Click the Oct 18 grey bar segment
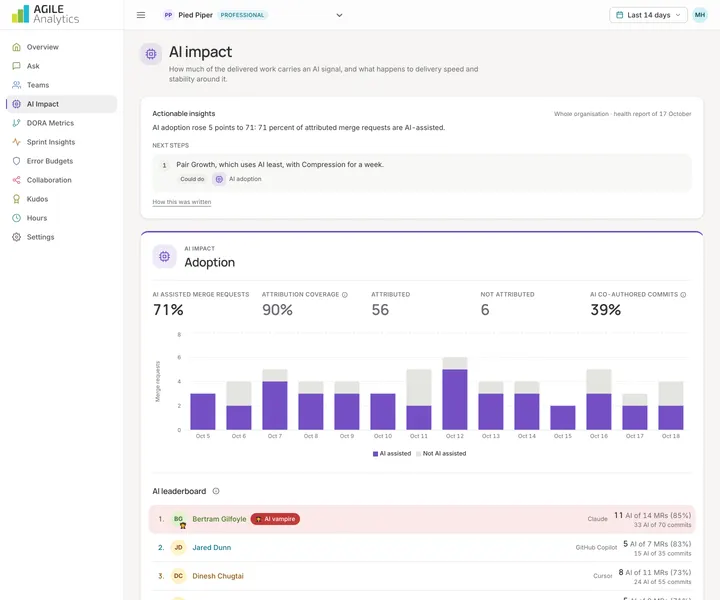The width and height of the screenshot is (720, 600). click(x=670, y=393)
